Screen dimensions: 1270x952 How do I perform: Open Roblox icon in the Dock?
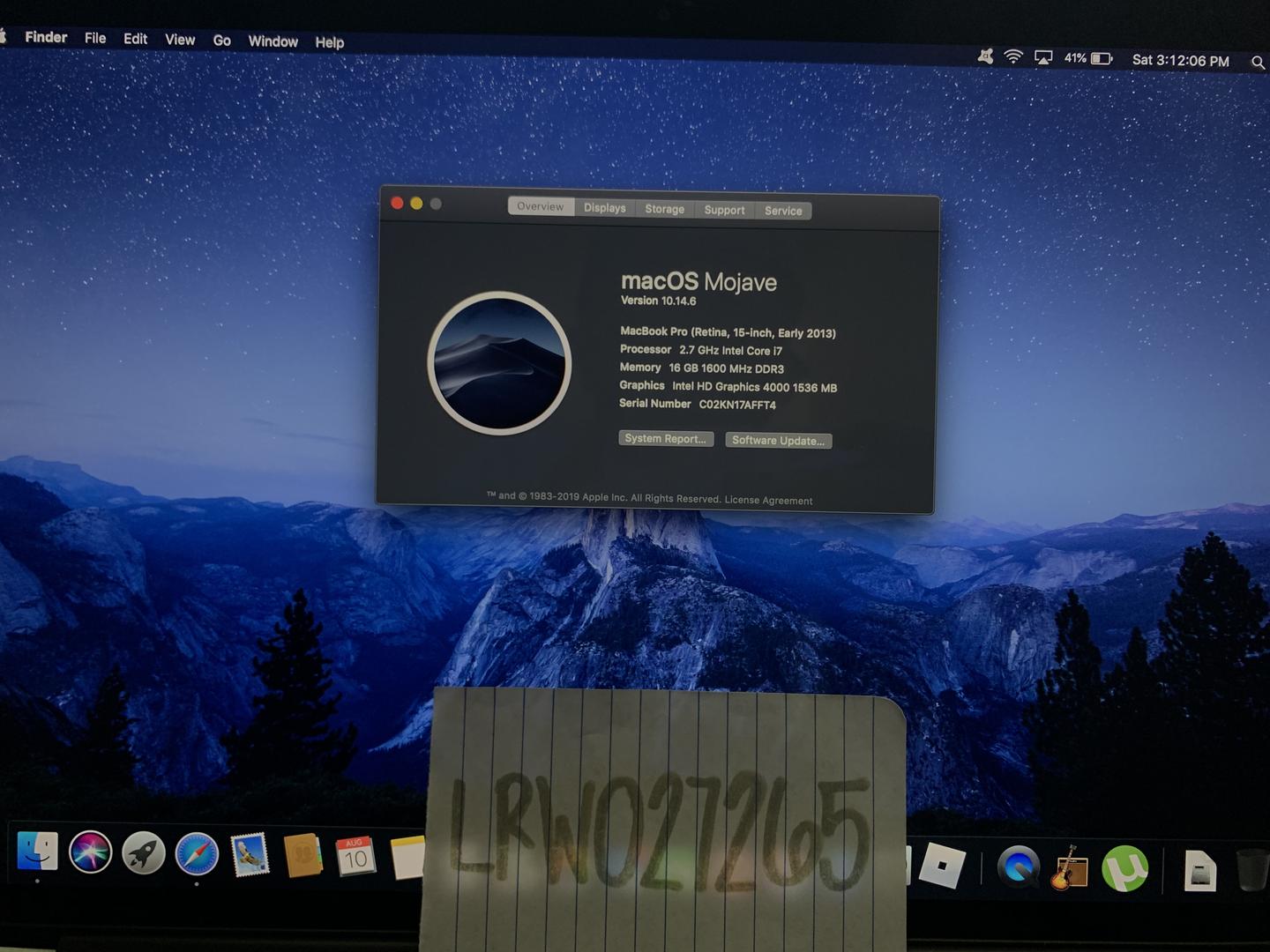pyautogui.click(x=942, y=865)
